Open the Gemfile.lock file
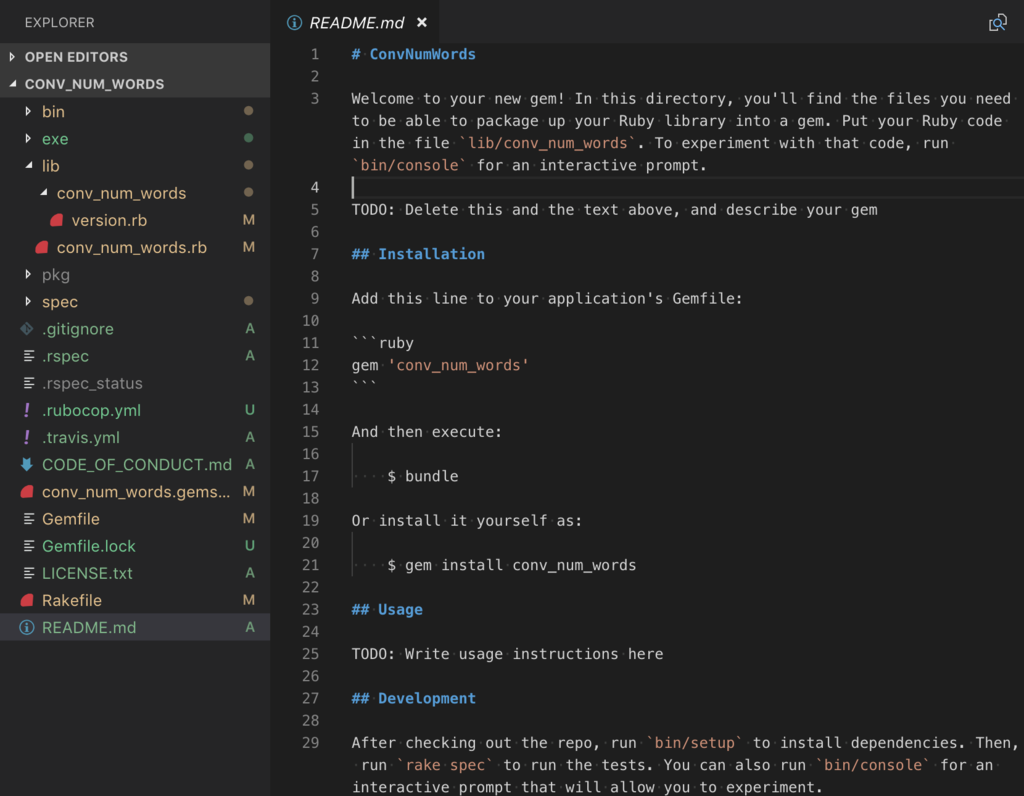Image resolution: width=1024 pixels, height=796 pixels. coord(89,546)
